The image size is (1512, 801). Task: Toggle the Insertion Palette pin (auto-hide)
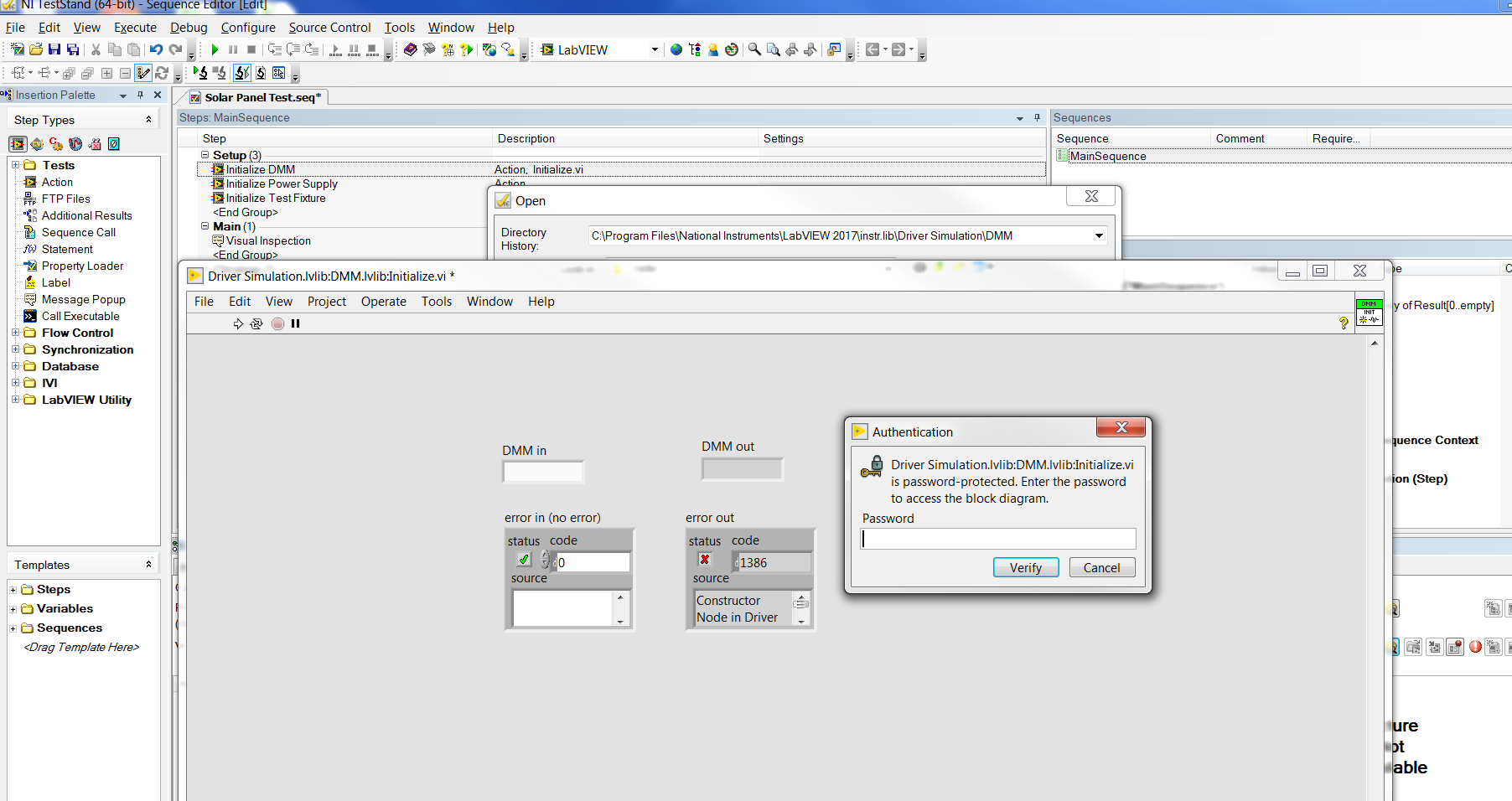coord(140,95)
